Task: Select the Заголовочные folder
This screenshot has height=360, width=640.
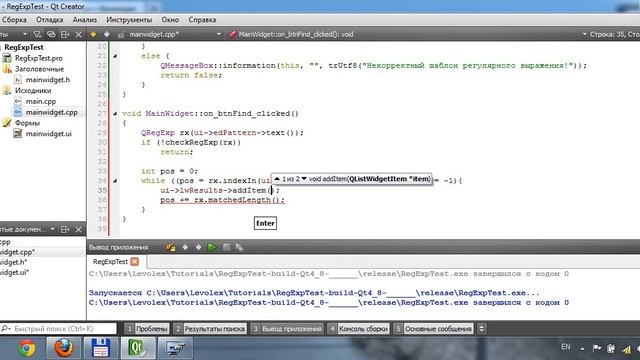Action: click(x=39, y=69)
